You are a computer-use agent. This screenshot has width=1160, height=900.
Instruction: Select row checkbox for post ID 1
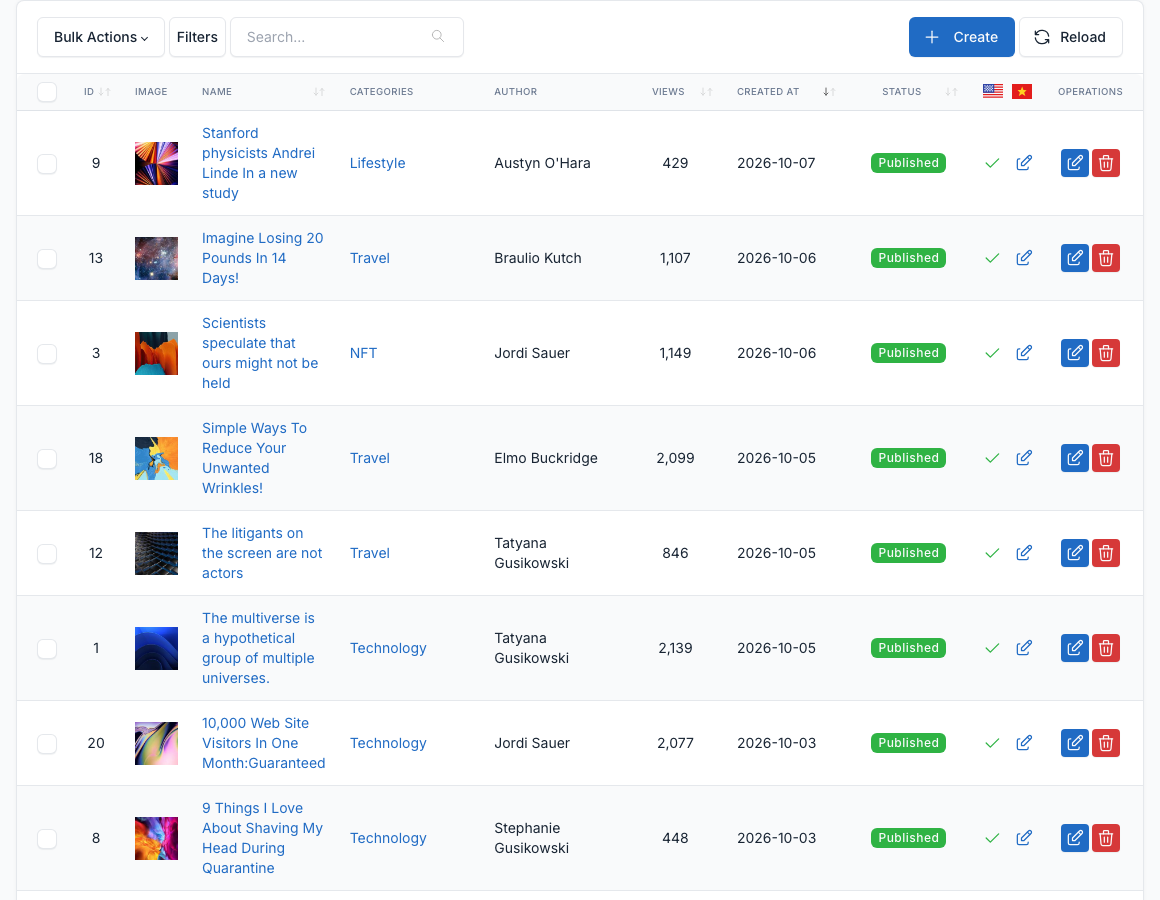click(x=47, y=649)
